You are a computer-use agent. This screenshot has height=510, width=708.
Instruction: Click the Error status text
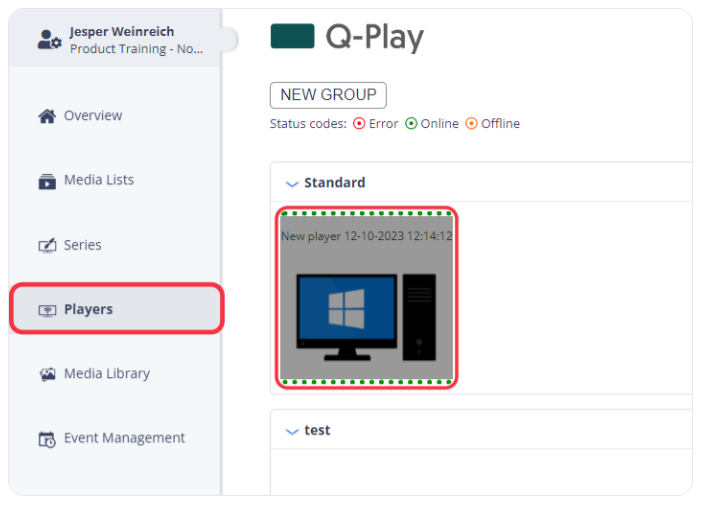point(383,124)
